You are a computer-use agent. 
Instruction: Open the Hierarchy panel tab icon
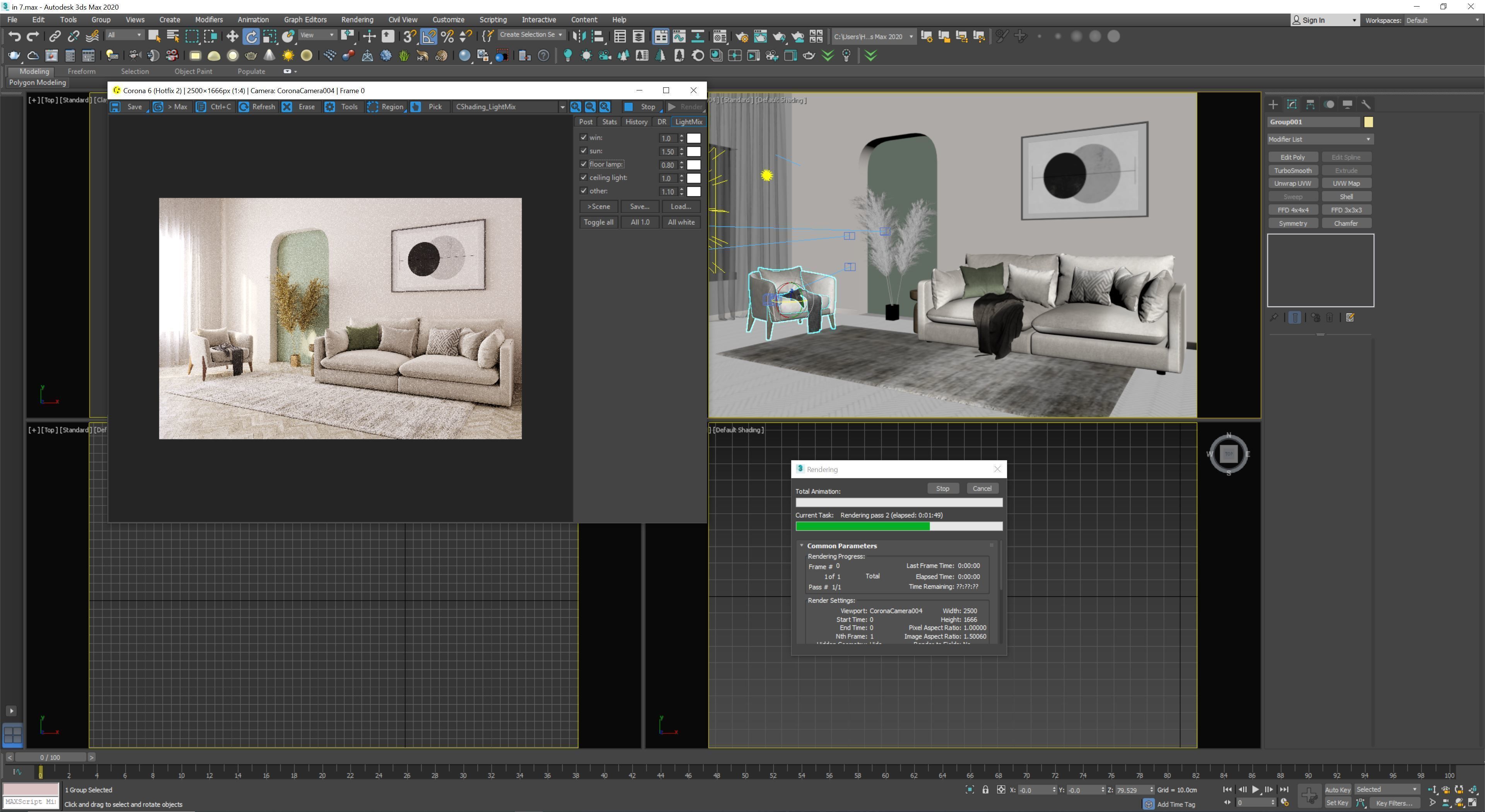(x=1310, y=104)
